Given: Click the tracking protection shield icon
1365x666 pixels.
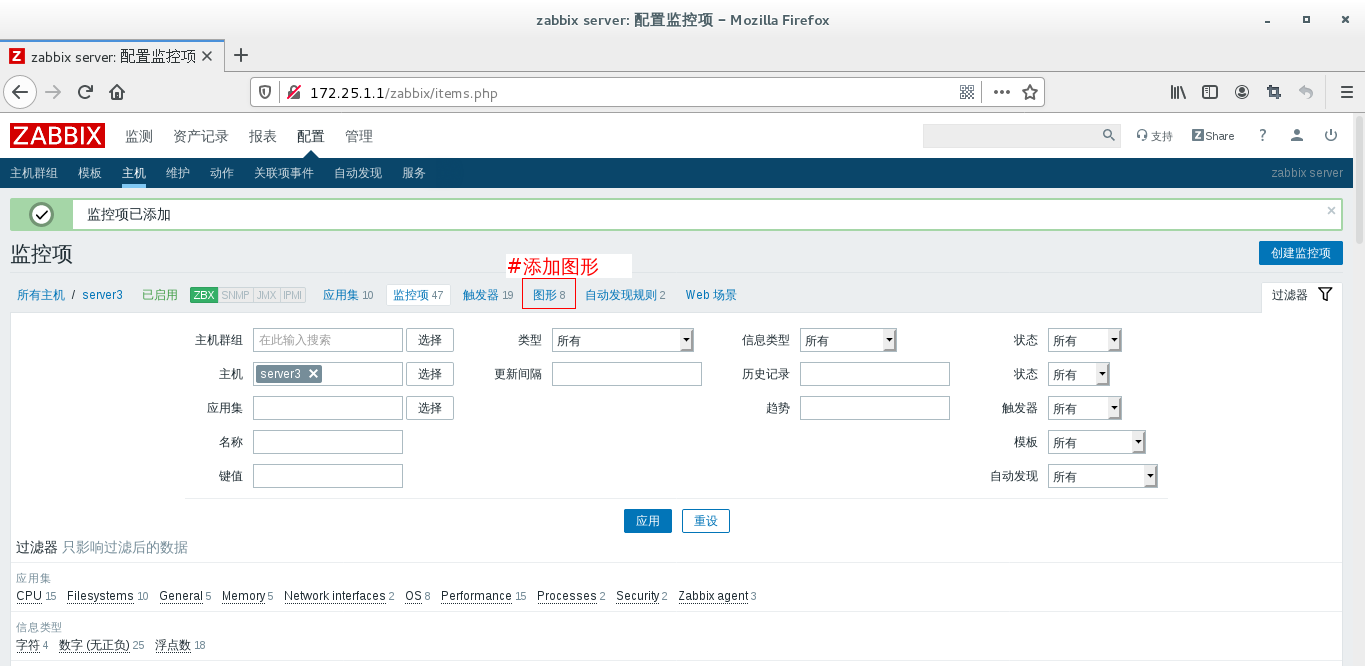Looking at the screenshot, I should 265,92.
